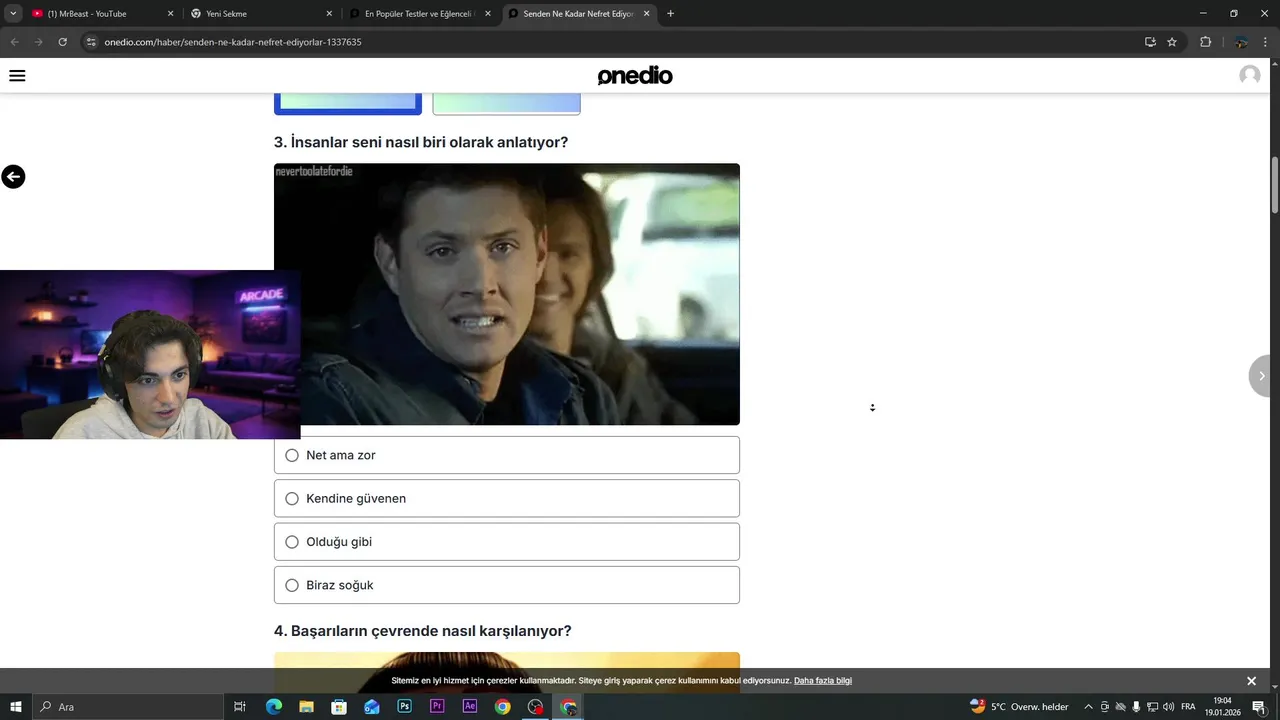Viewport: 1280px width, 720px height.
Task: Click the Windows search box "Ara"
Action: point(128,707)
